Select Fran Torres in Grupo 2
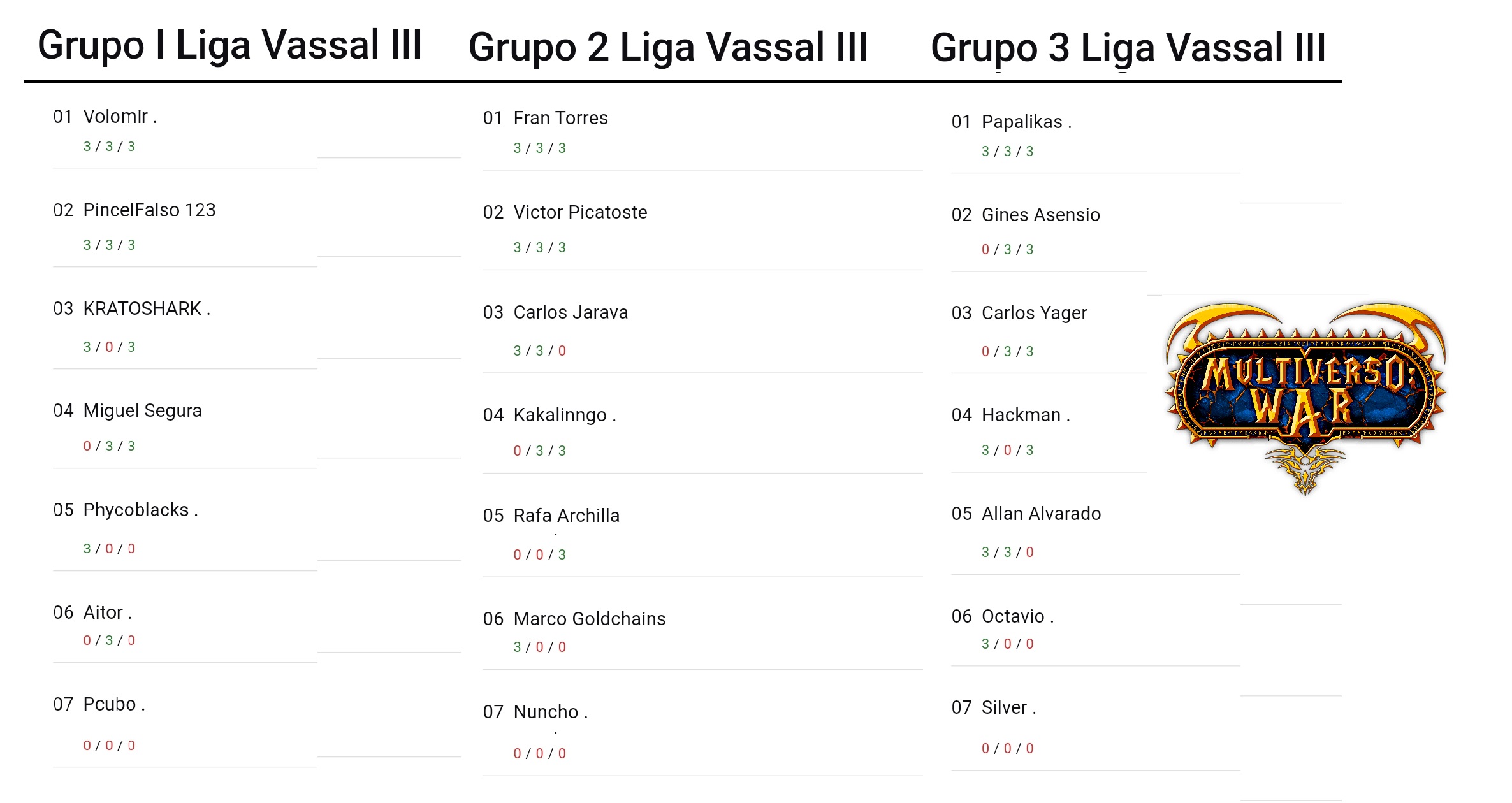This screenshot has width=1512, height=803. coord(560,119)
